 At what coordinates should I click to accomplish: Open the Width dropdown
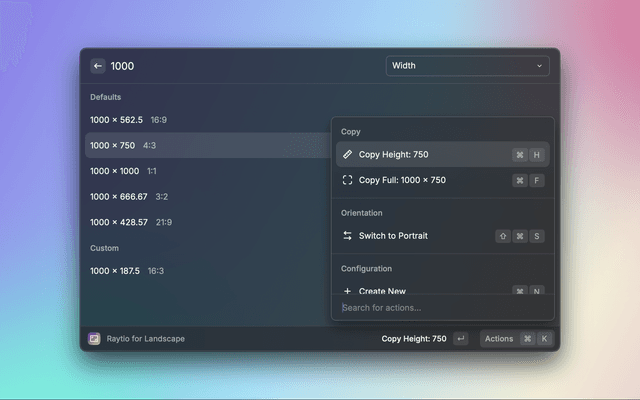[467, 66]
